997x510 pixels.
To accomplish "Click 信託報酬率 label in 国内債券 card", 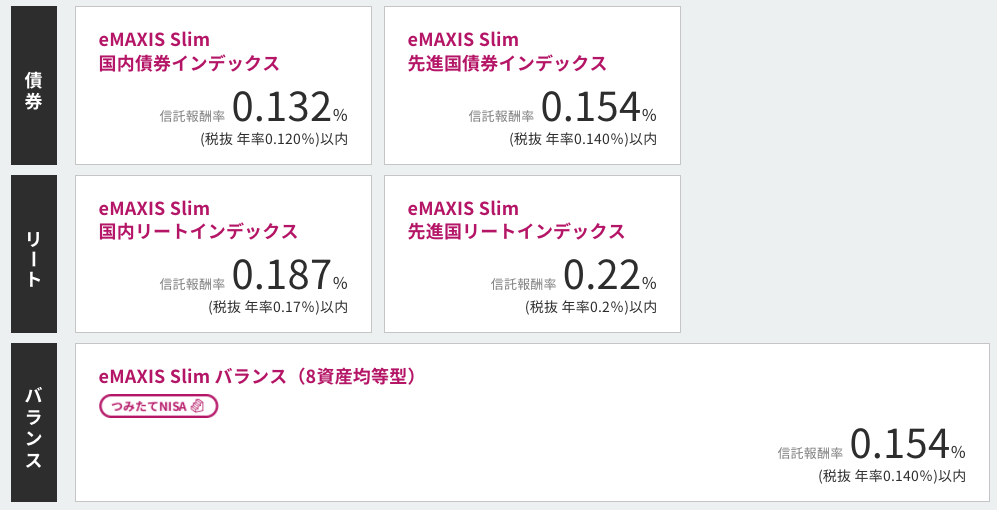I will click(192, 116).
